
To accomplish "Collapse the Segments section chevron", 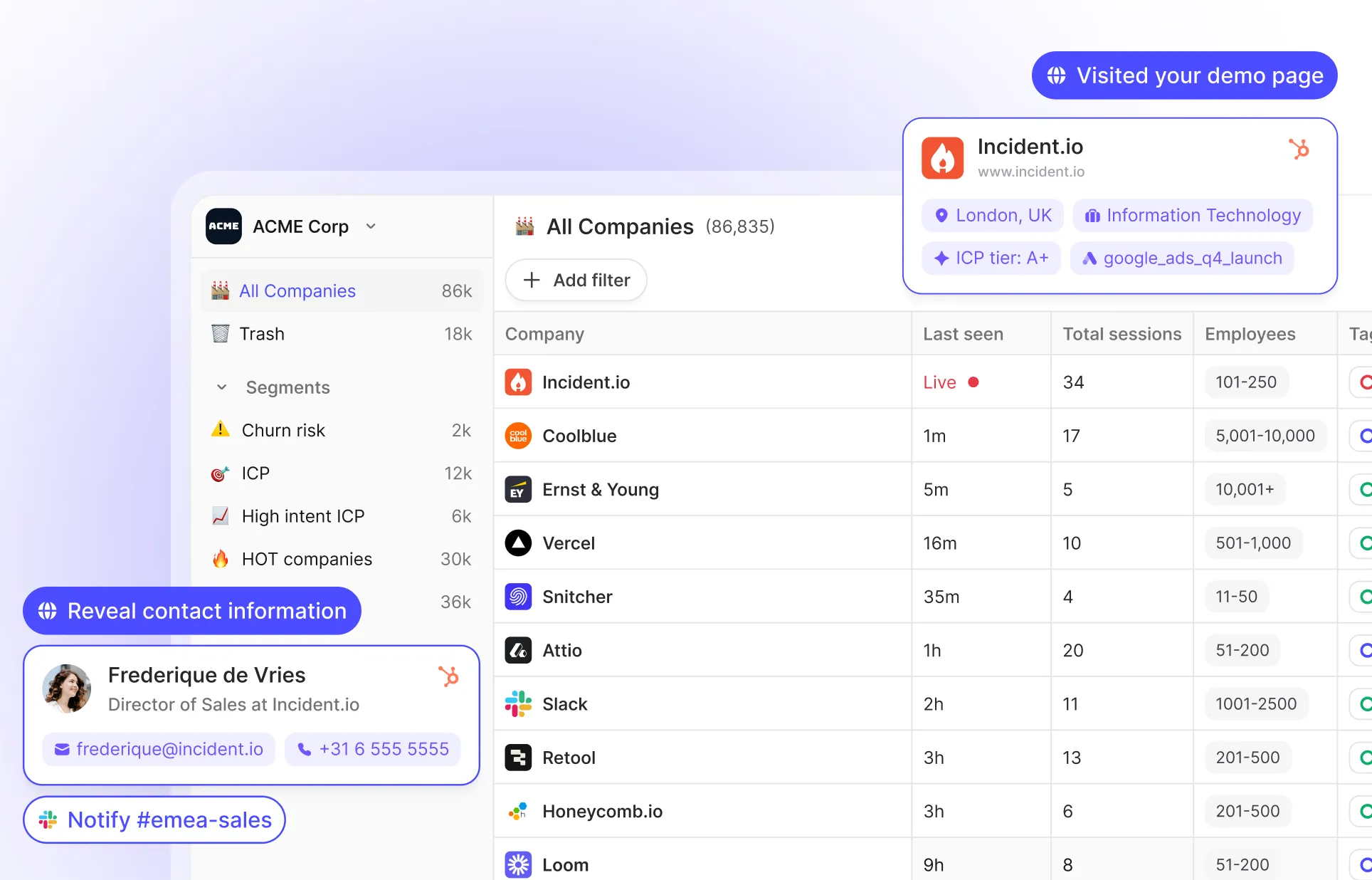I will coord(221,387).
